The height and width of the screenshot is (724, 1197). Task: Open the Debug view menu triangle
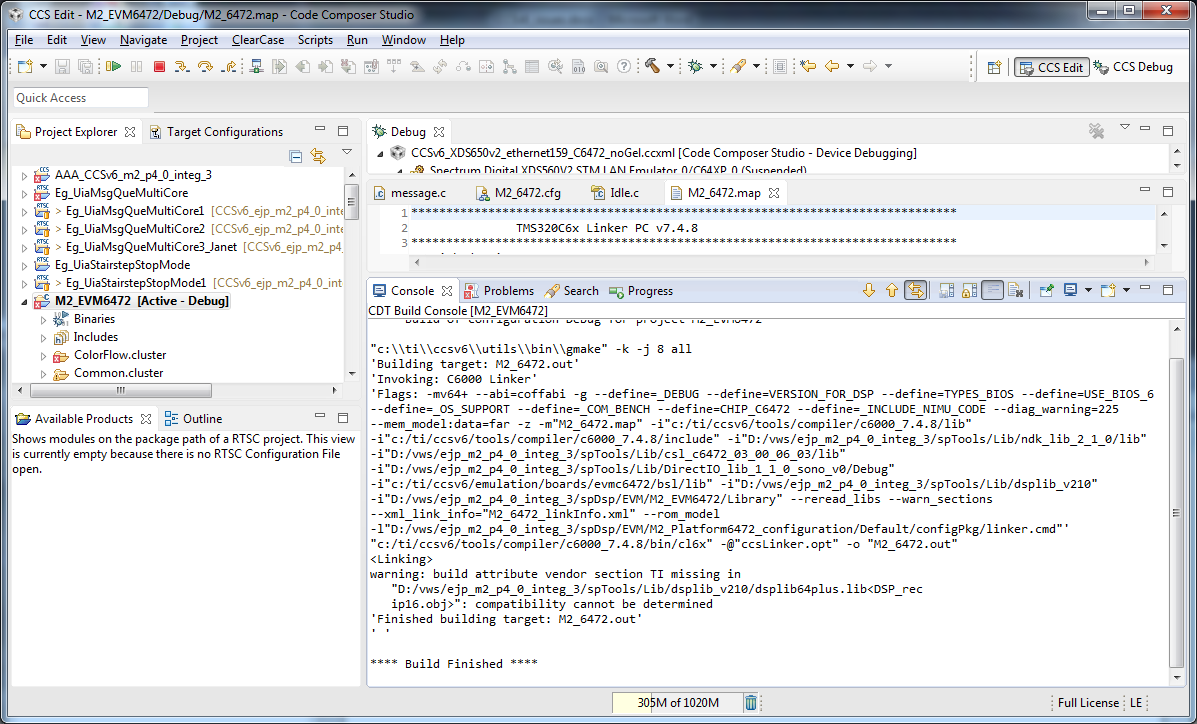(1124, 127)
